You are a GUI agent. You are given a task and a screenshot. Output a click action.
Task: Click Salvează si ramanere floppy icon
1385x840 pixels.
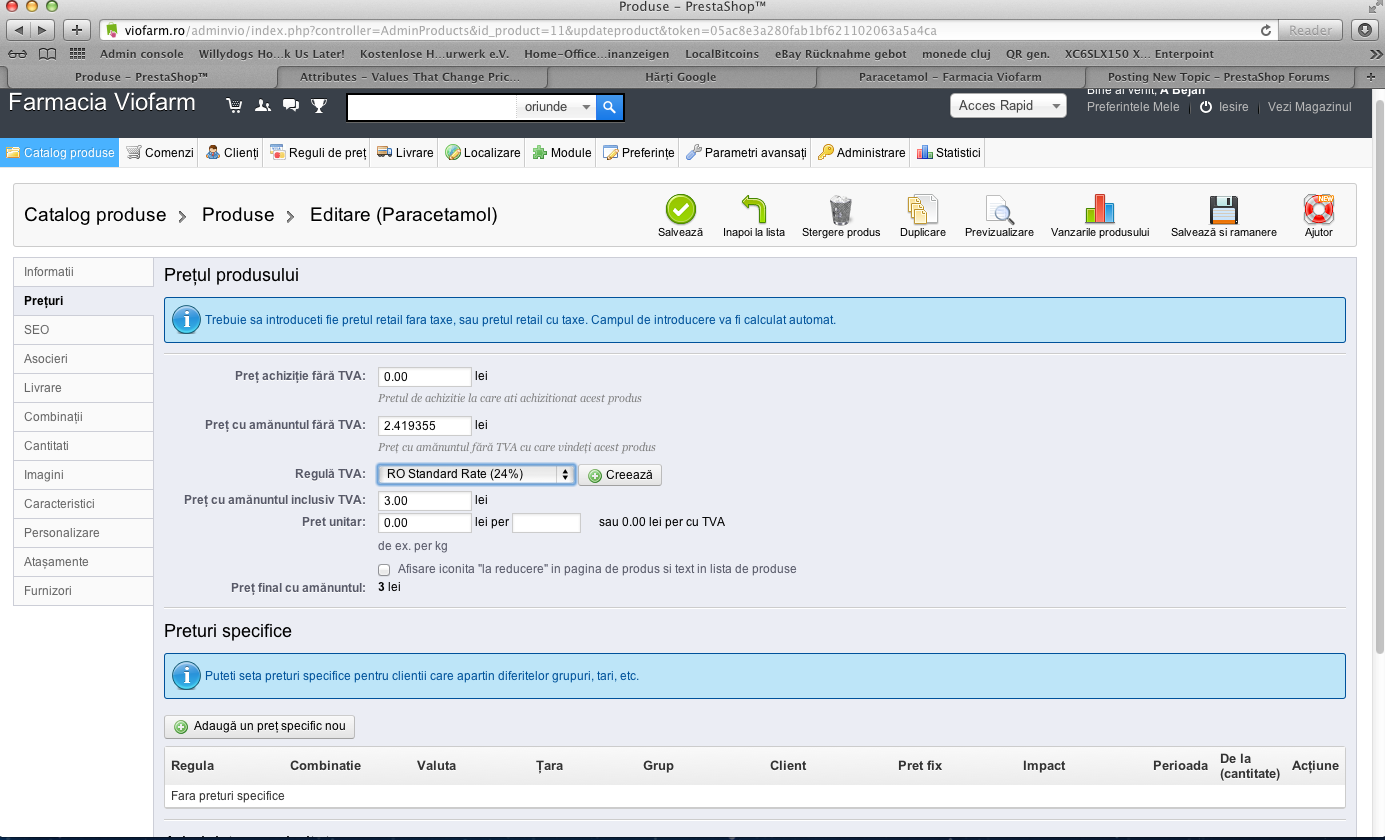point(1223,210)
